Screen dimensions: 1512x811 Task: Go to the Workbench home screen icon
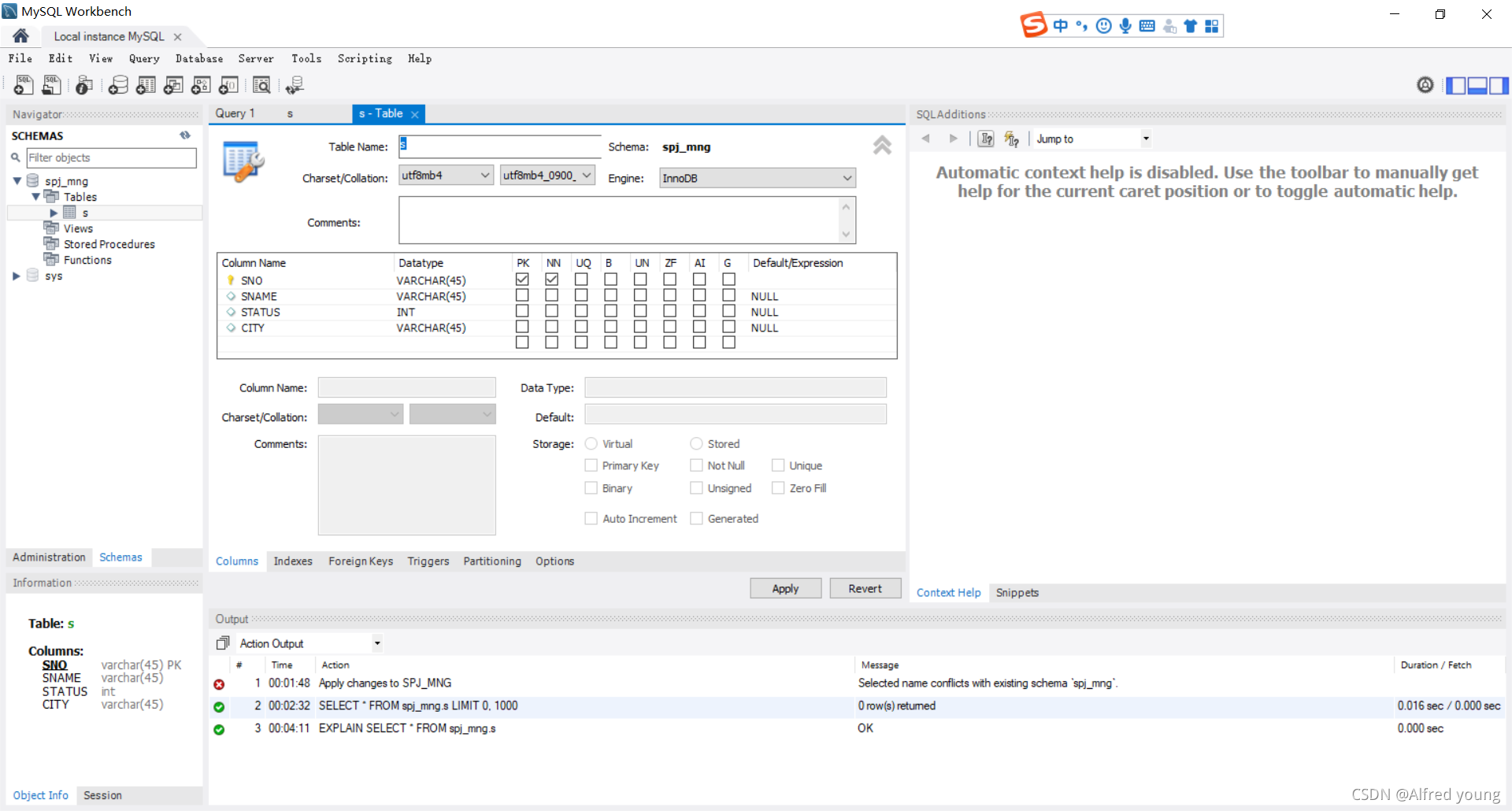tap(20, 36)
